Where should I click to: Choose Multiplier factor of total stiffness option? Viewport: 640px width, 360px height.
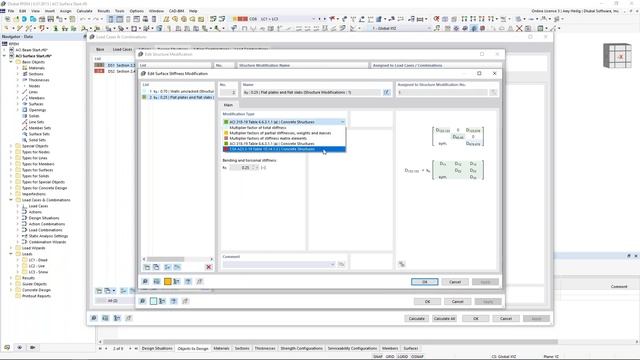(x=284, y=128)
